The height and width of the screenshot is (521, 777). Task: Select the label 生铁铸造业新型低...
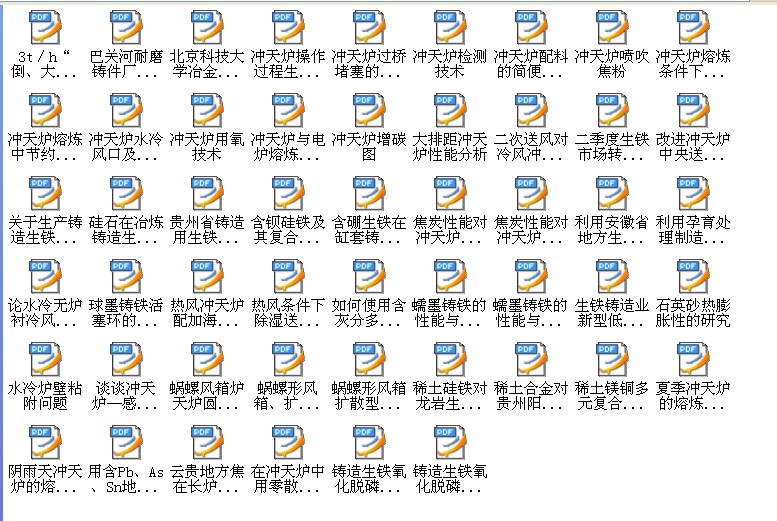(612, 312)
